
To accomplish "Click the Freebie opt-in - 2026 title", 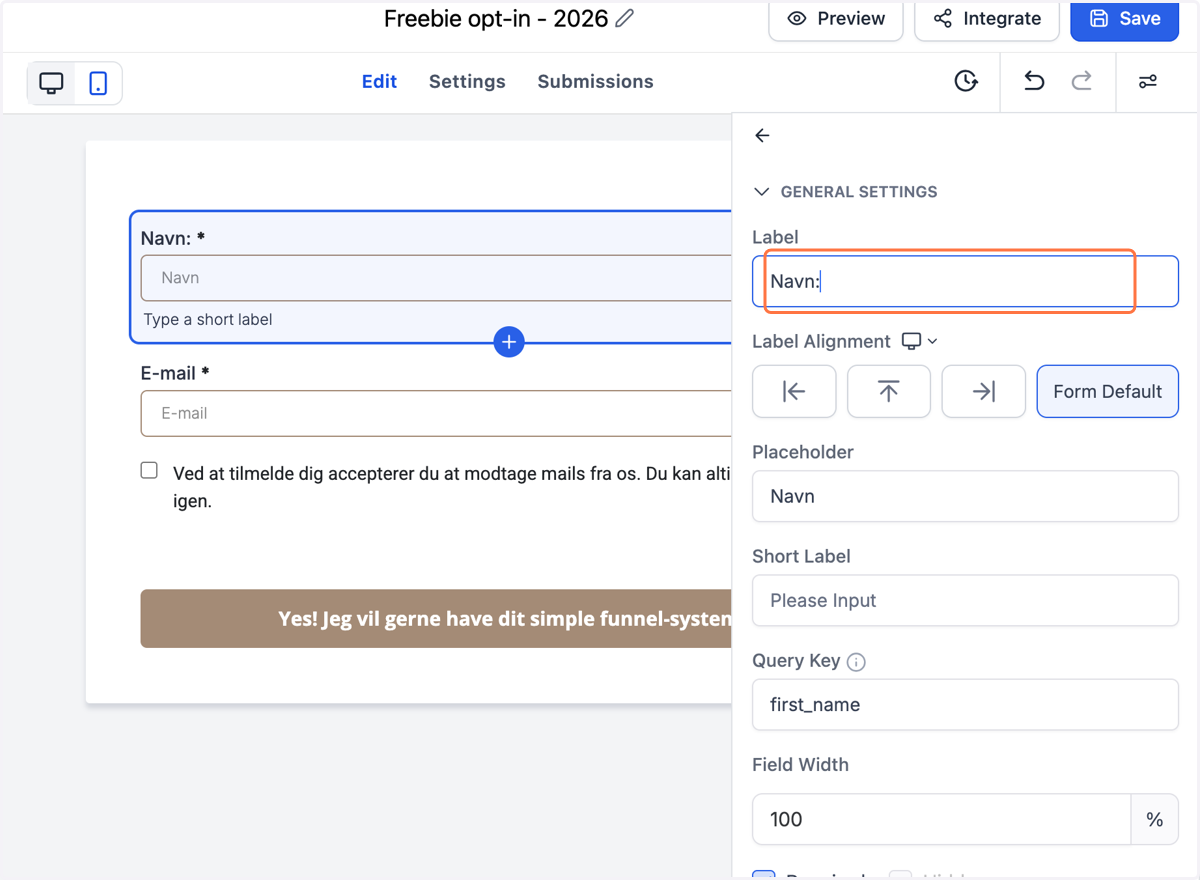I will click(496, 19).
